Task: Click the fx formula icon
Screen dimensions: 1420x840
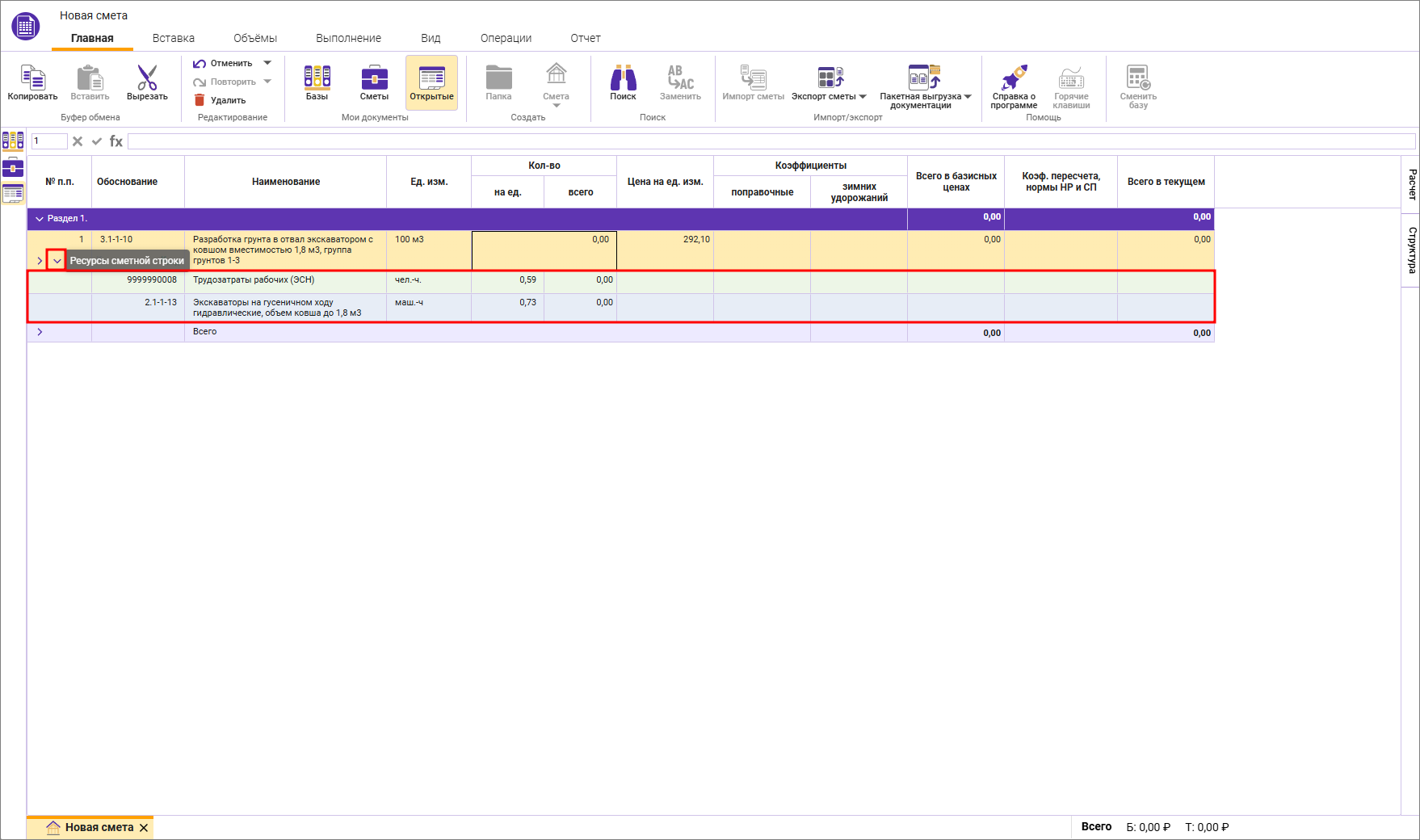Action: point(116,141)
